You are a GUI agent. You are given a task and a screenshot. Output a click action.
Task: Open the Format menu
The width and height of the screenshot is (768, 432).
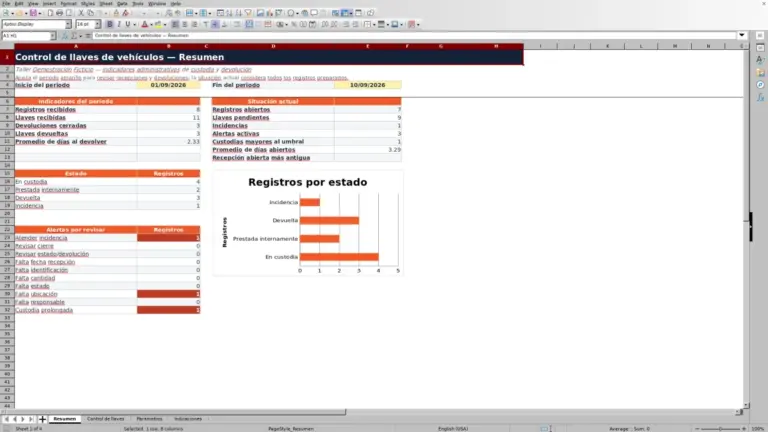69,3
